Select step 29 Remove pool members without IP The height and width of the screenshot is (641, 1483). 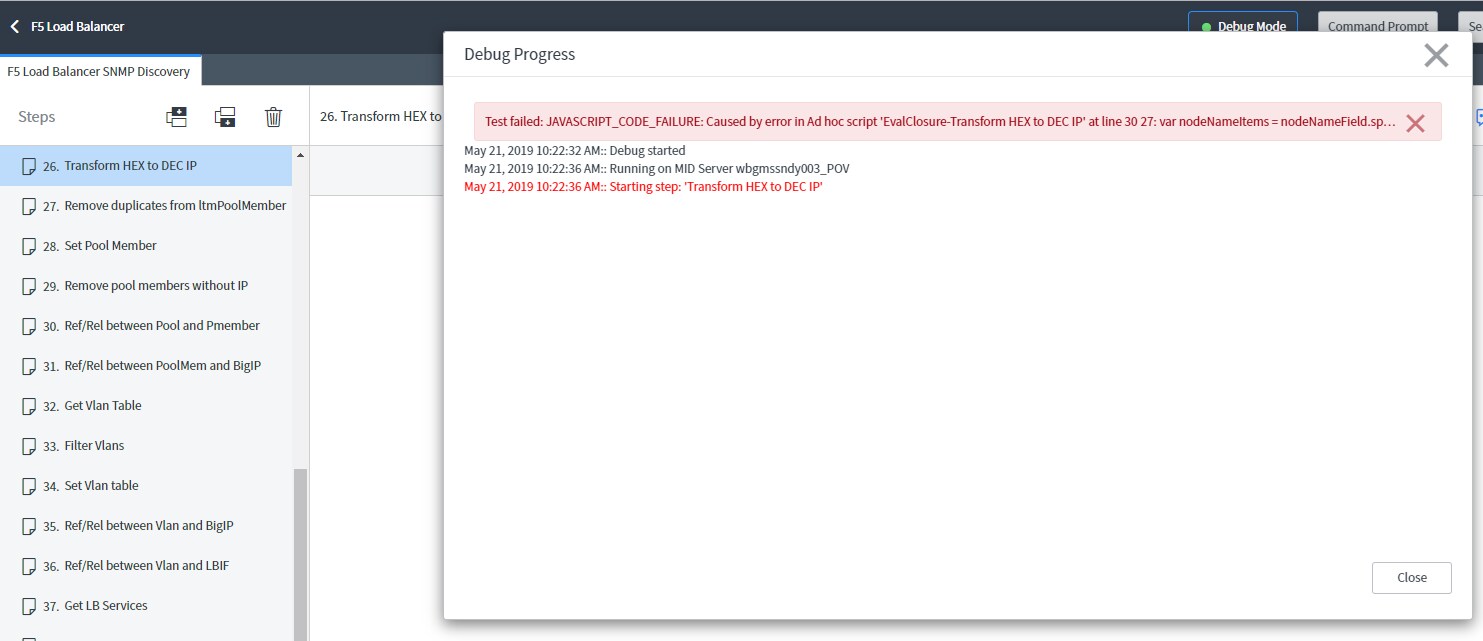point(146,285)
